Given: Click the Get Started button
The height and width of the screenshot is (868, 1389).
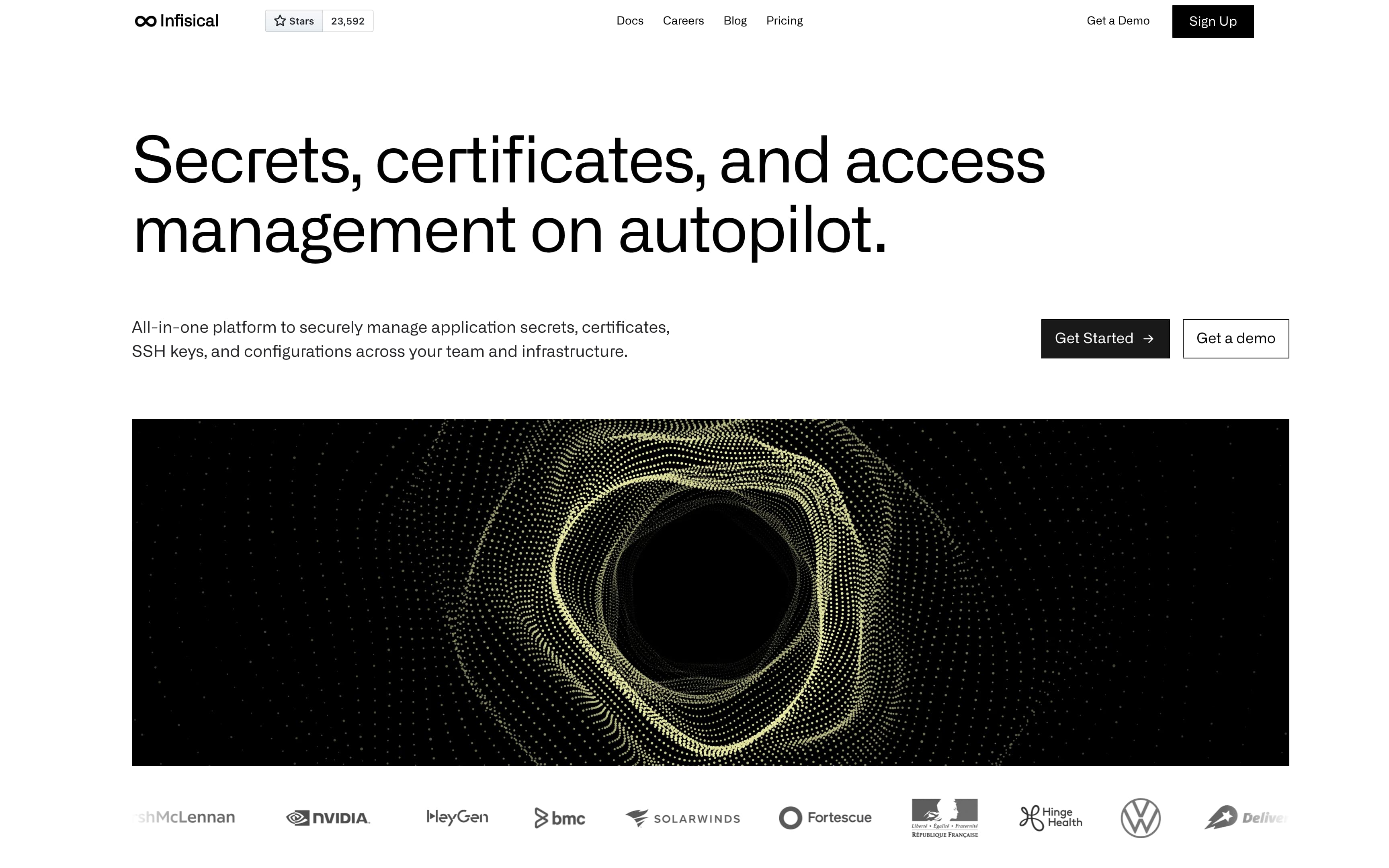Looking at the screenshot, I should point(1105,339).
